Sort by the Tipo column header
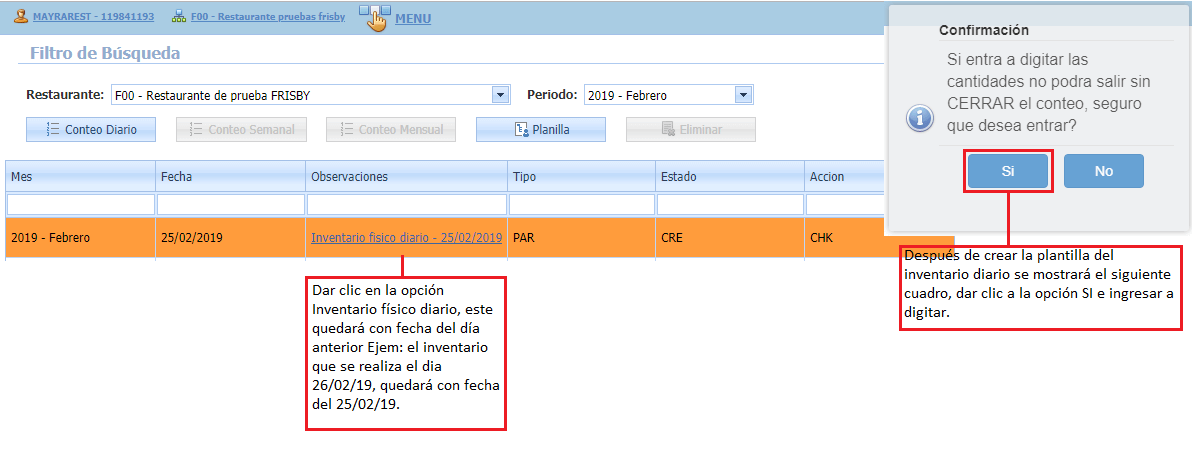 click(x=582, y=176)
